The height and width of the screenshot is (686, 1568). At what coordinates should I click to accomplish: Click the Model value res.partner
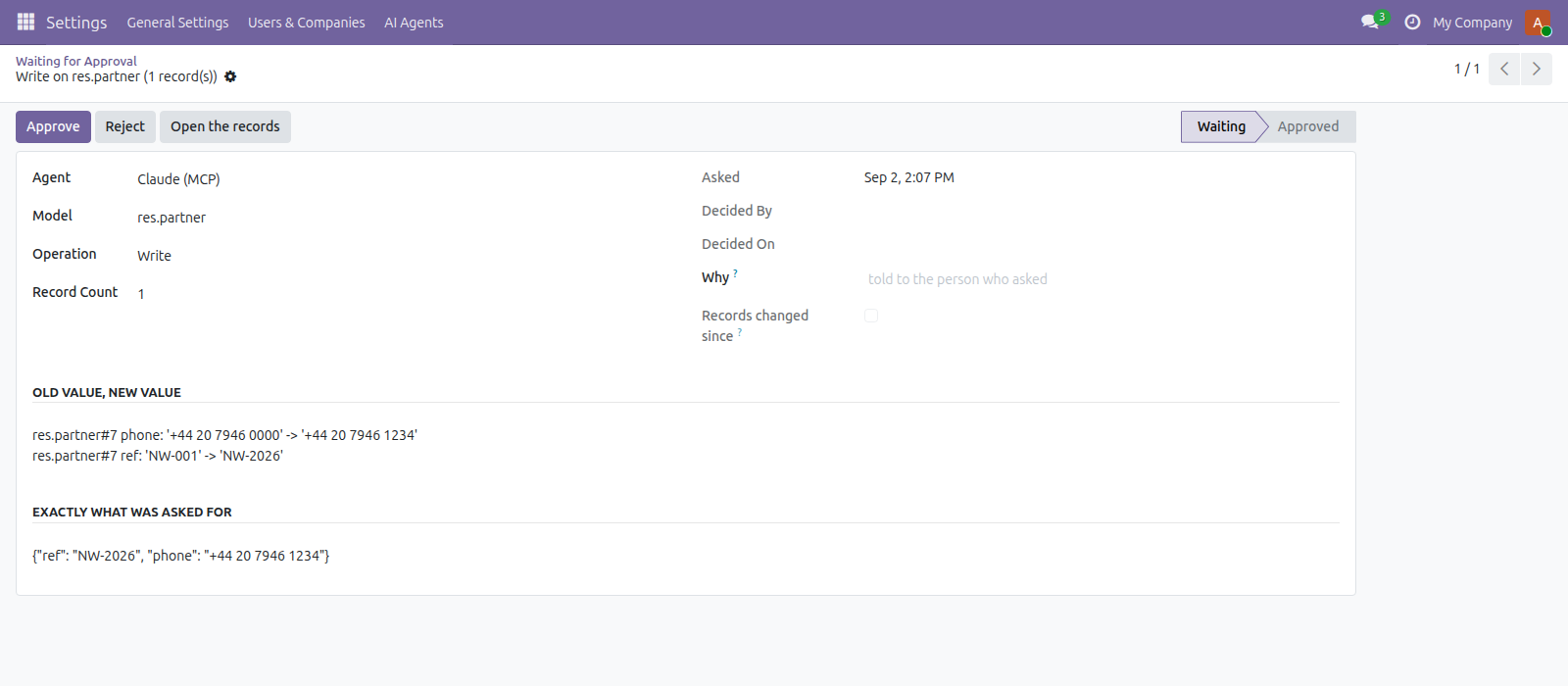171,218
